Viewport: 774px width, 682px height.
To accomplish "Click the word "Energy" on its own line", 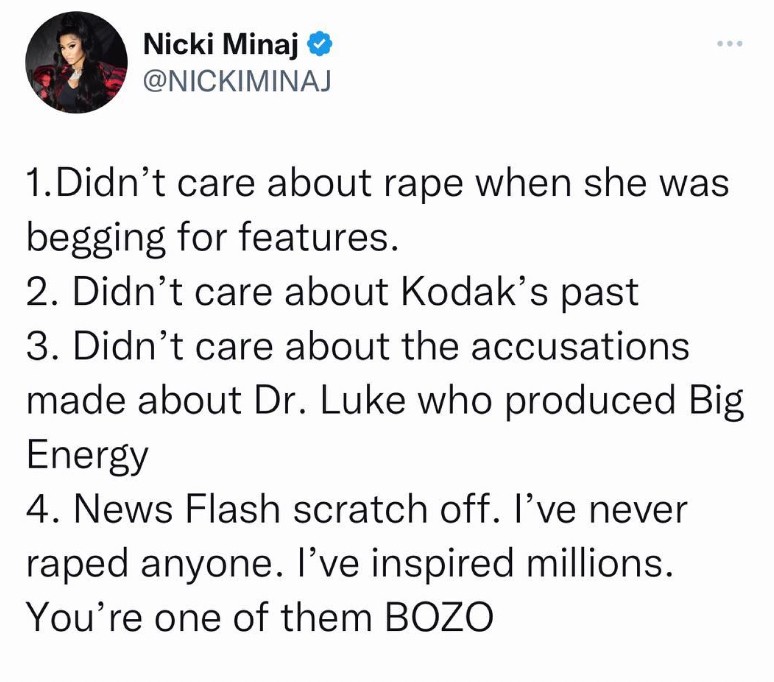I will pyautogui.click(x=87, y=455).
